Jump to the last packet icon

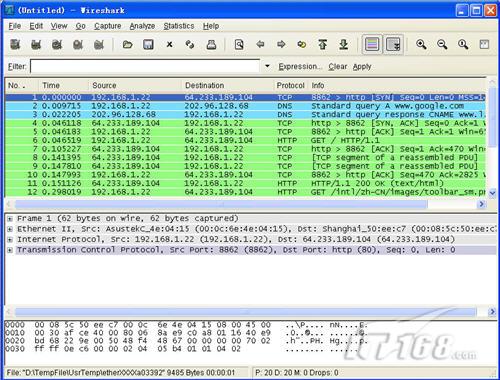click(x=344, y=44)
